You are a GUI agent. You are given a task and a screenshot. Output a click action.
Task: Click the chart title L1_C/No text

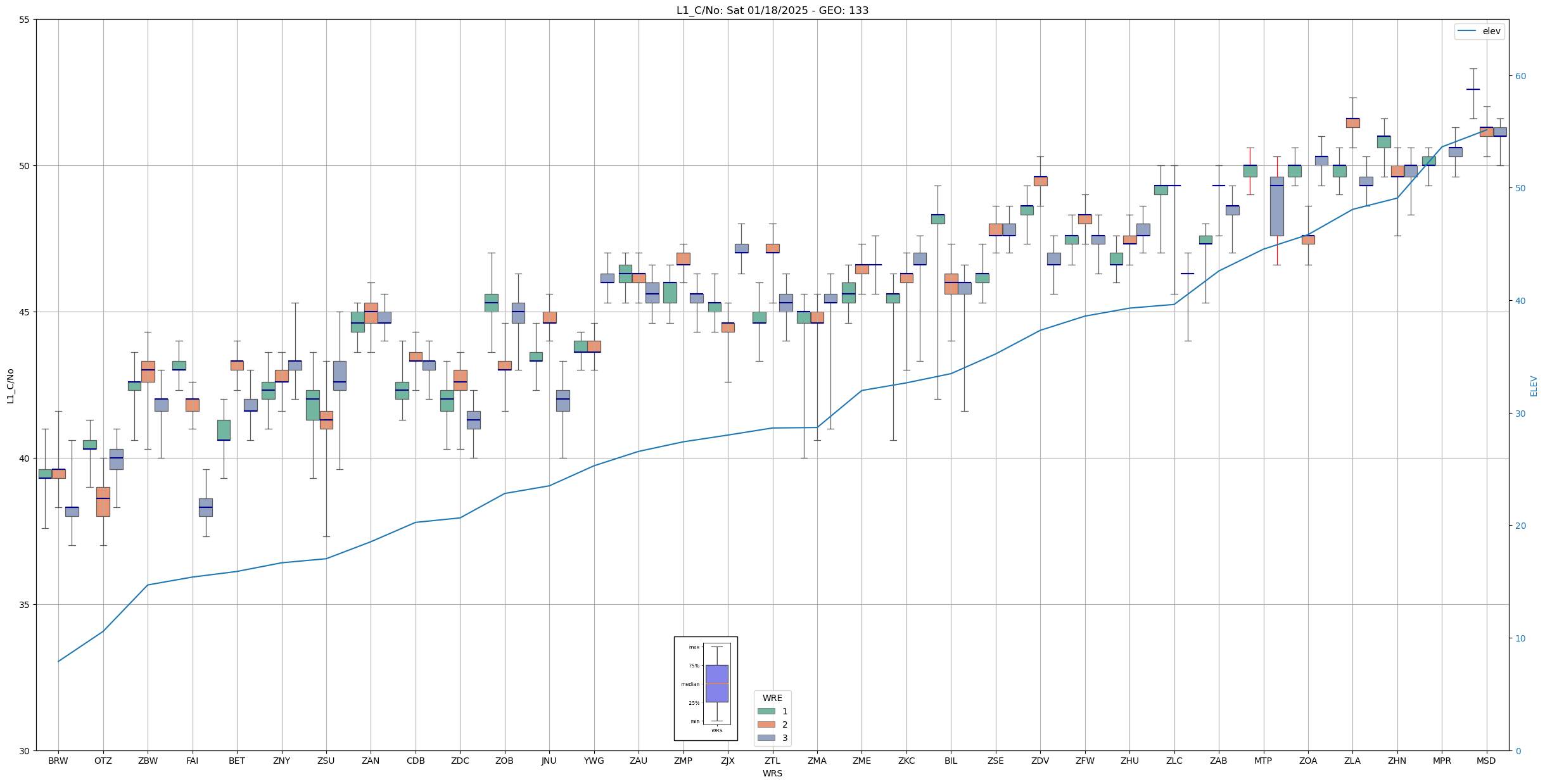pos(772,10)
